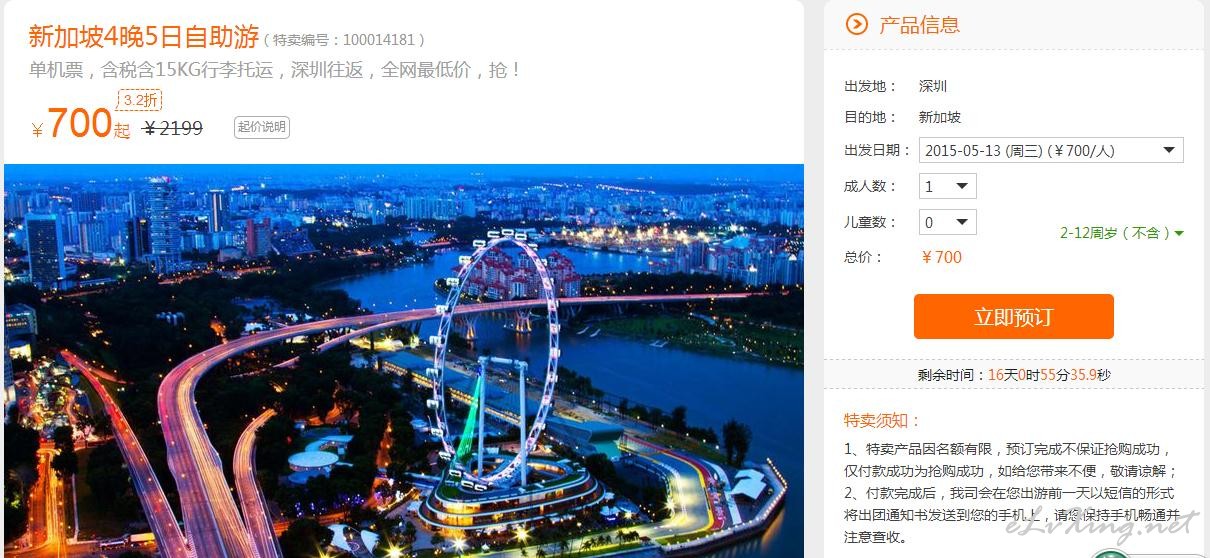This screenshot has height=558, width=1210.
Task: Click the ¥700起 sale price
Action: click(81, 125)
